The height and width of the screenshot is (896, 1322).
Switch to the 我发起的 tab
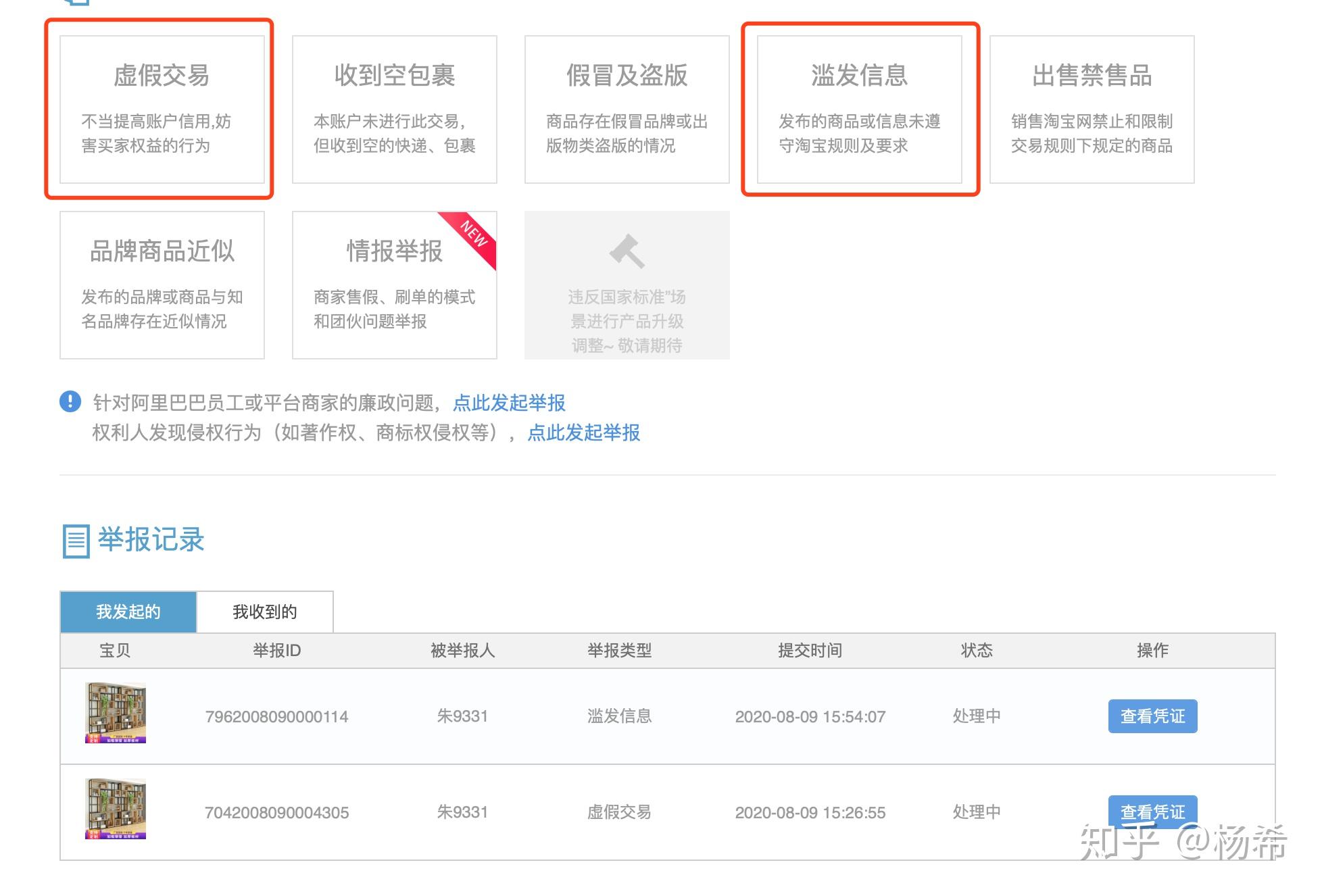128,612
